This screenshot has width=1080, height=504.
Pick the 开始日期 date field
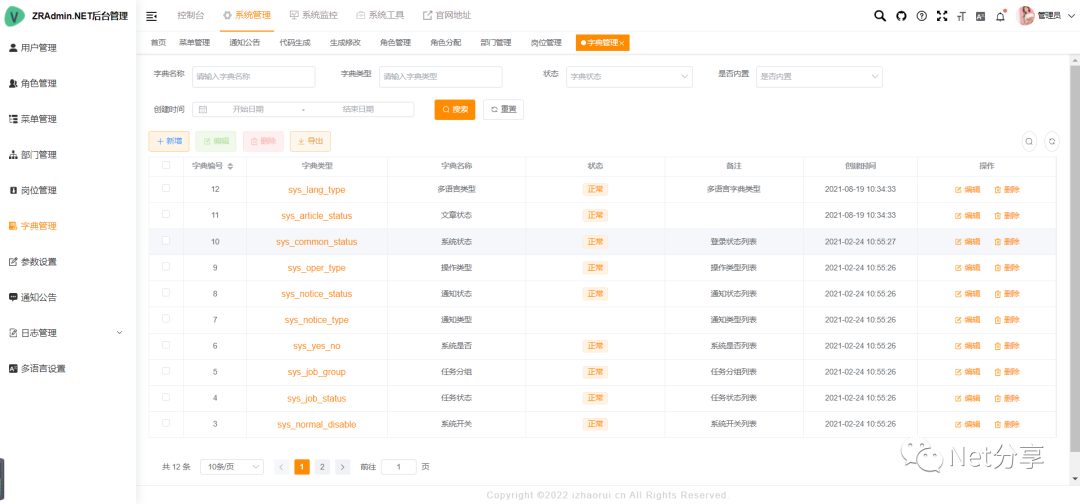[249, 109]
